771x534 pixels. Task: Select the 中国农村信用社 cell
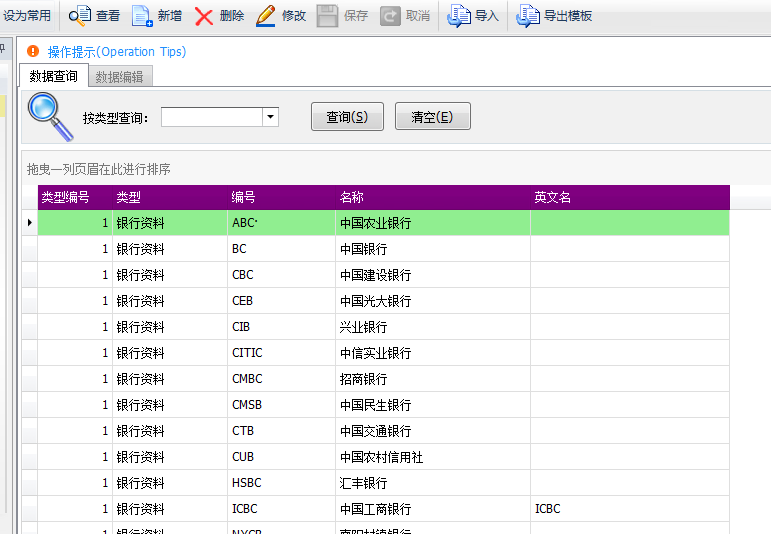pos(433,457)
